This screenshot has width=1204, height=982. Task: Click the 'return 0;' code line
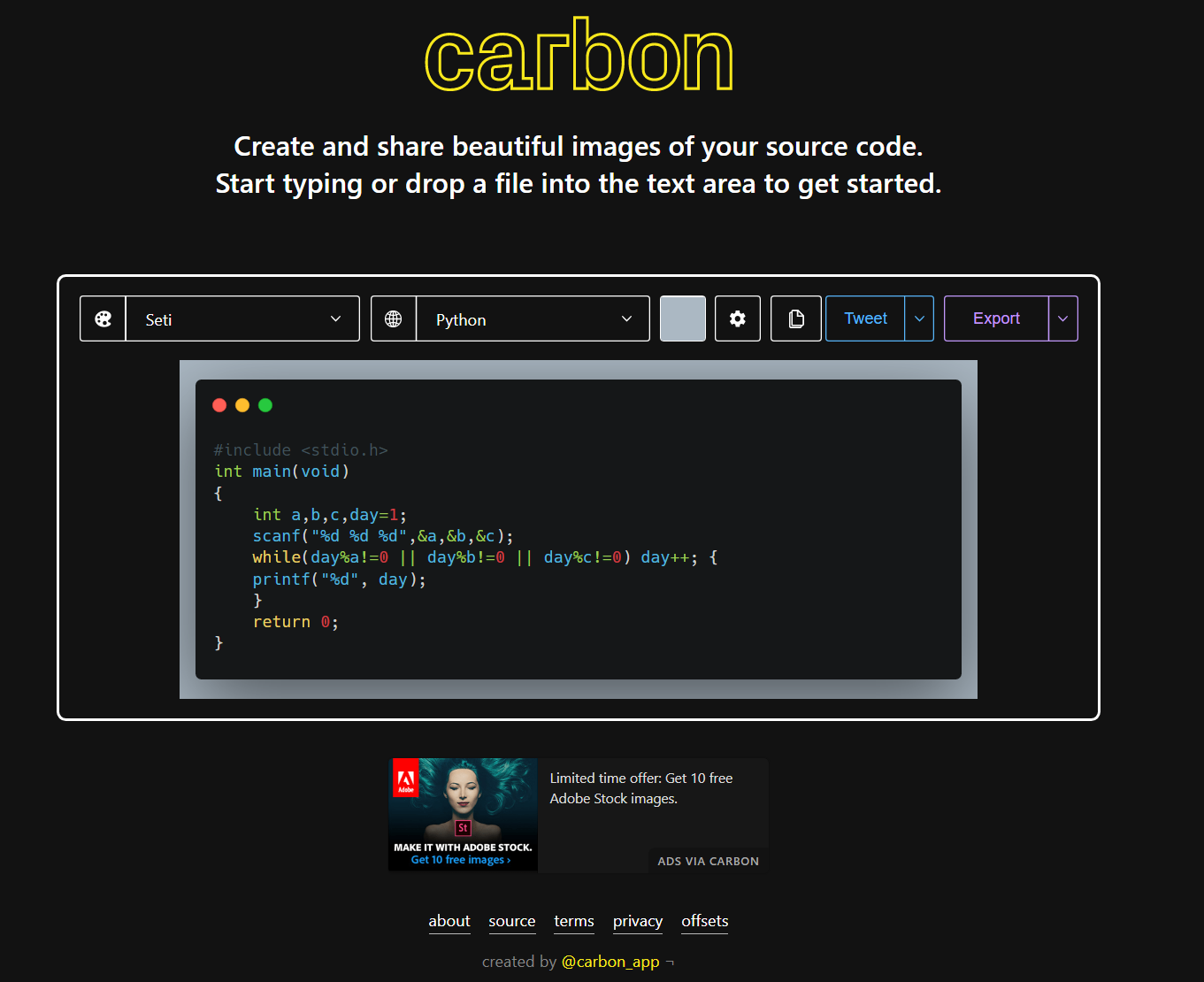pyautogui.click(x=295, y=622)
